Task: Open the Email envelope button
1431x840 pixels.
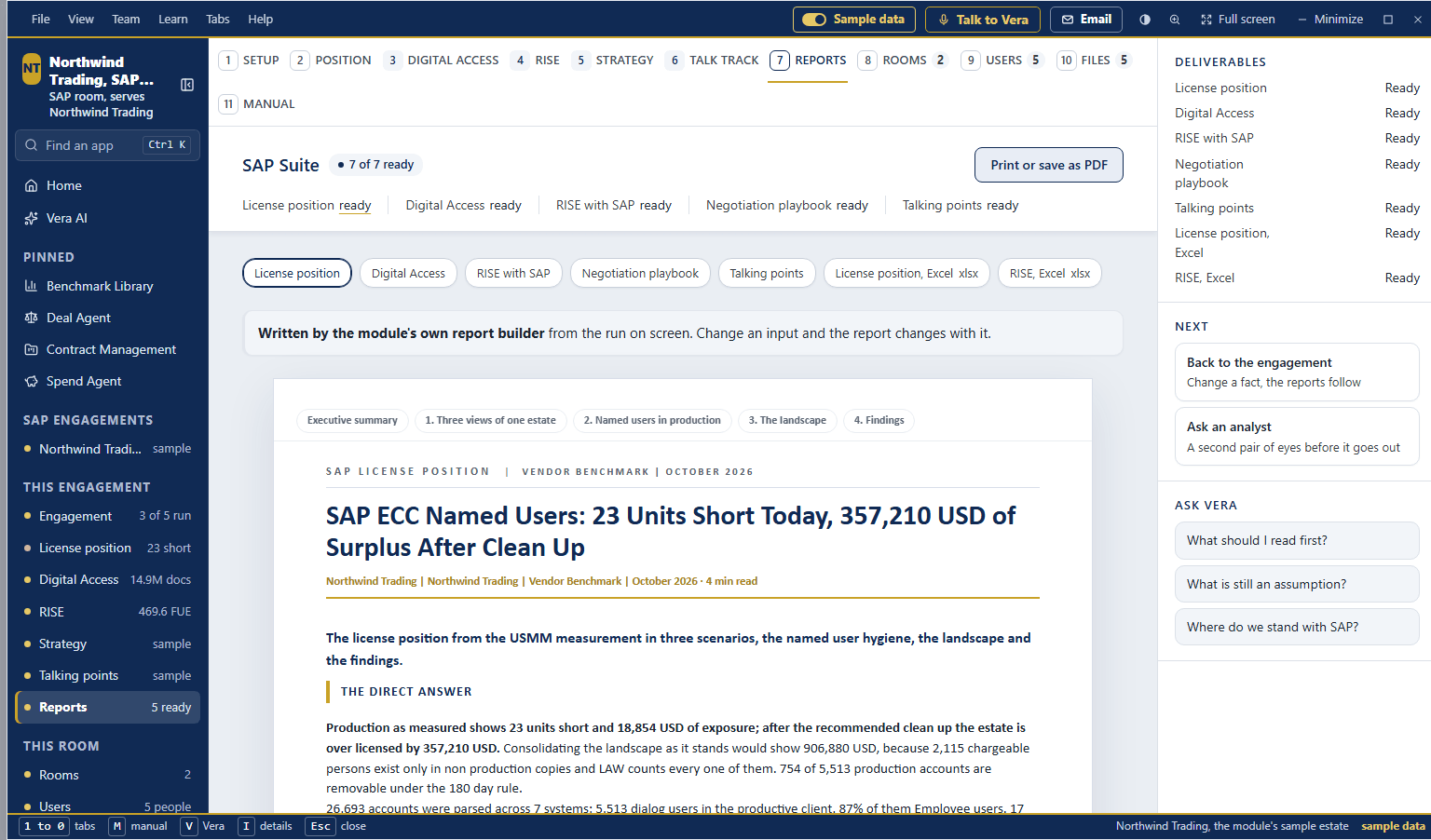Action: tap(1086, 20)
